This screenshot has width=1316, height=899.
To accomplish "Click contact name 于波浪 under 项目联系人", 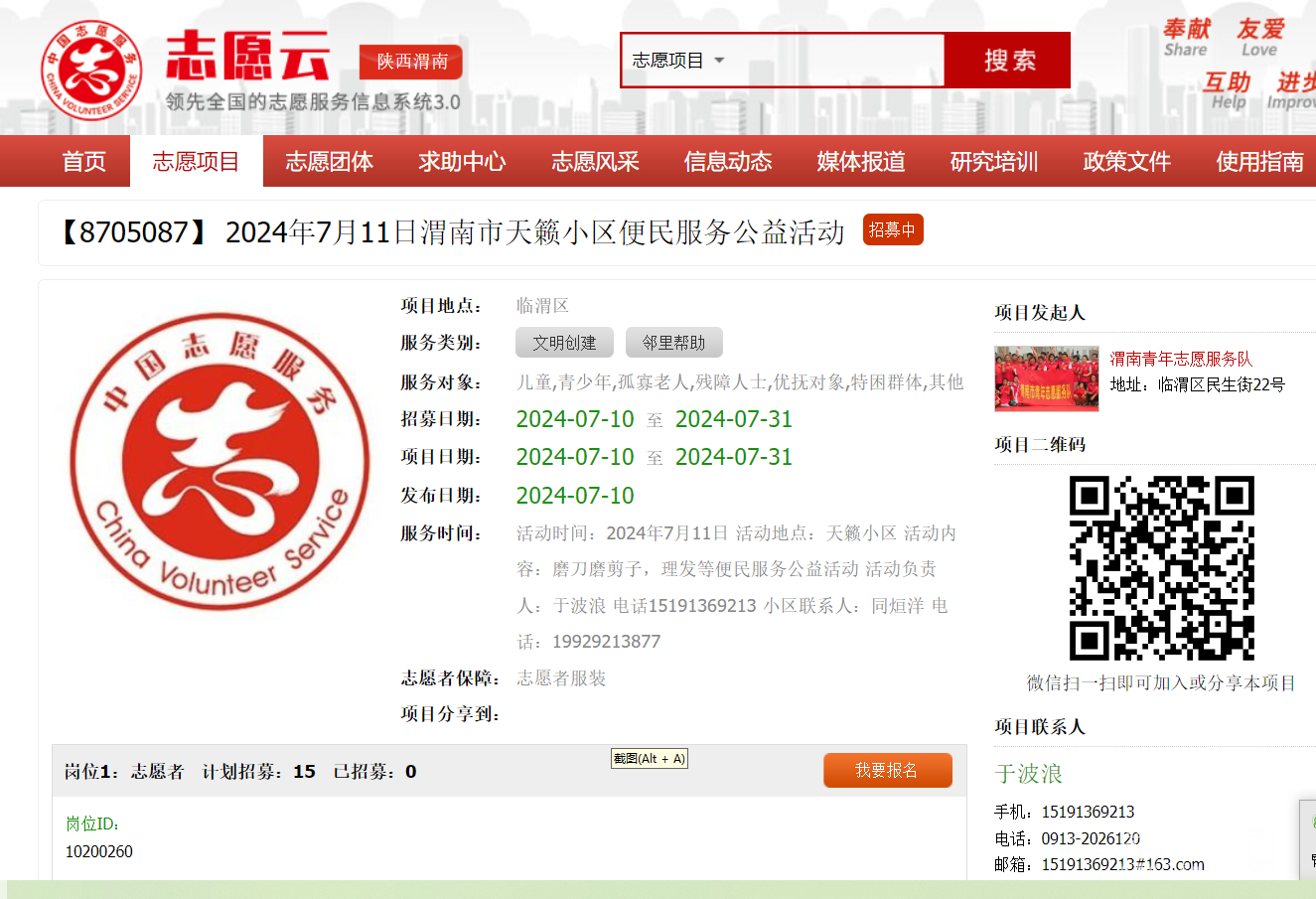I will pyautogui.click(x=1029, y=774).
